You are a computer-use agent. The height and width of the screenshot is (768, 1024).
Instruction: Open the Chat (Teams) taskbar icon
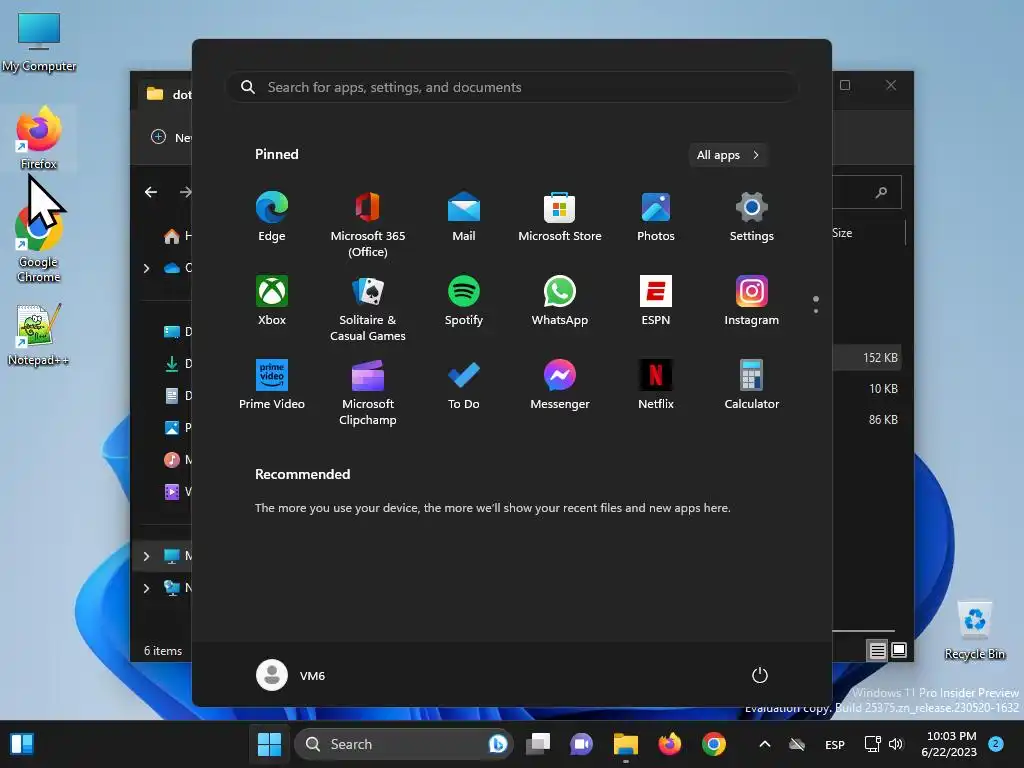tap(581, 744)
